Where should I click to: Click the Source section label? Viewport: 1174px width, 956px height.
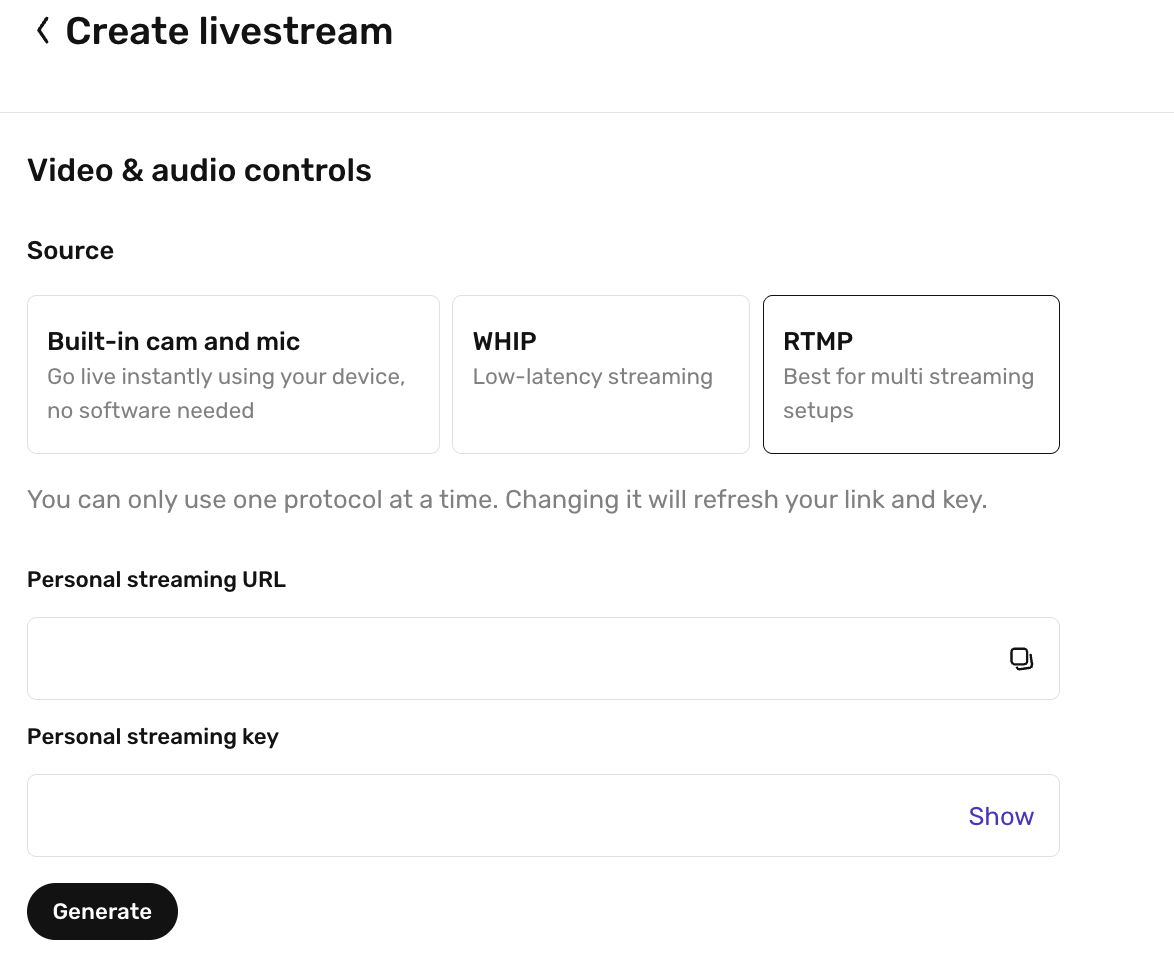70,250
